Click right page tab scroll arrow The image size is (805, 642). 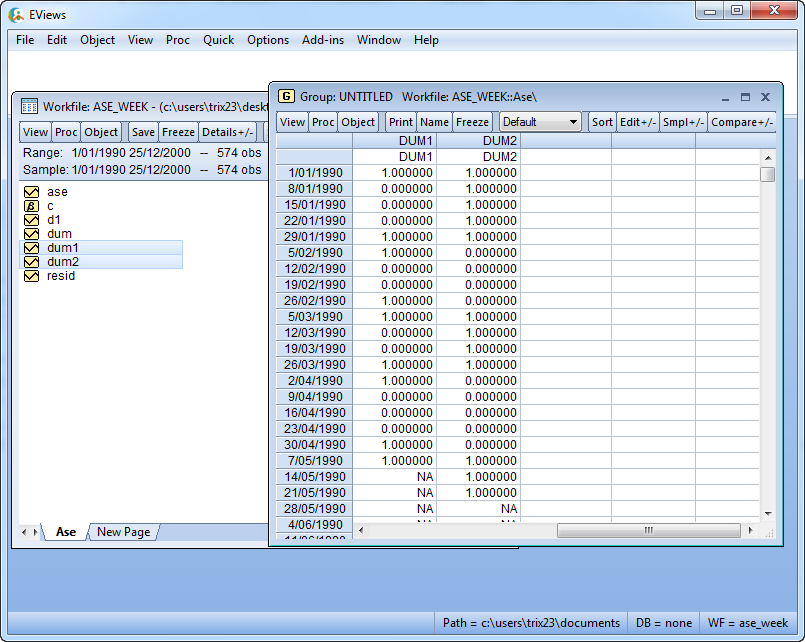[x=35, y=532]
